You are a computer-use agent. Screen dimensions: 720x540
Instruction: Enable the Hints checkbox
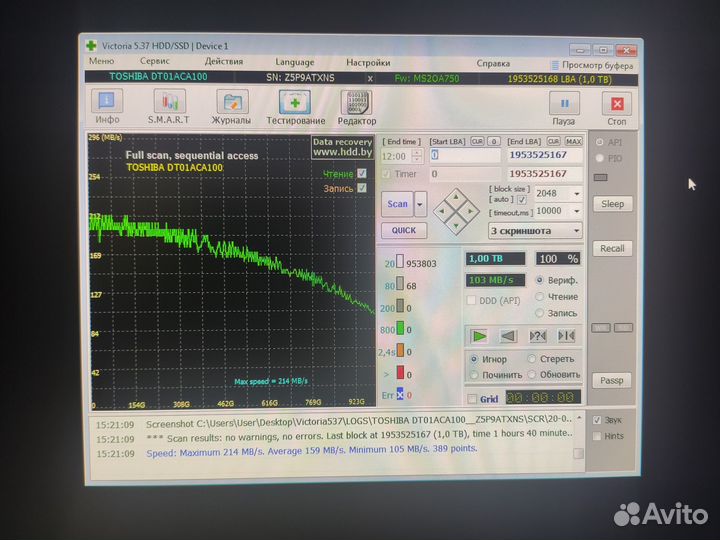[597, 436]
